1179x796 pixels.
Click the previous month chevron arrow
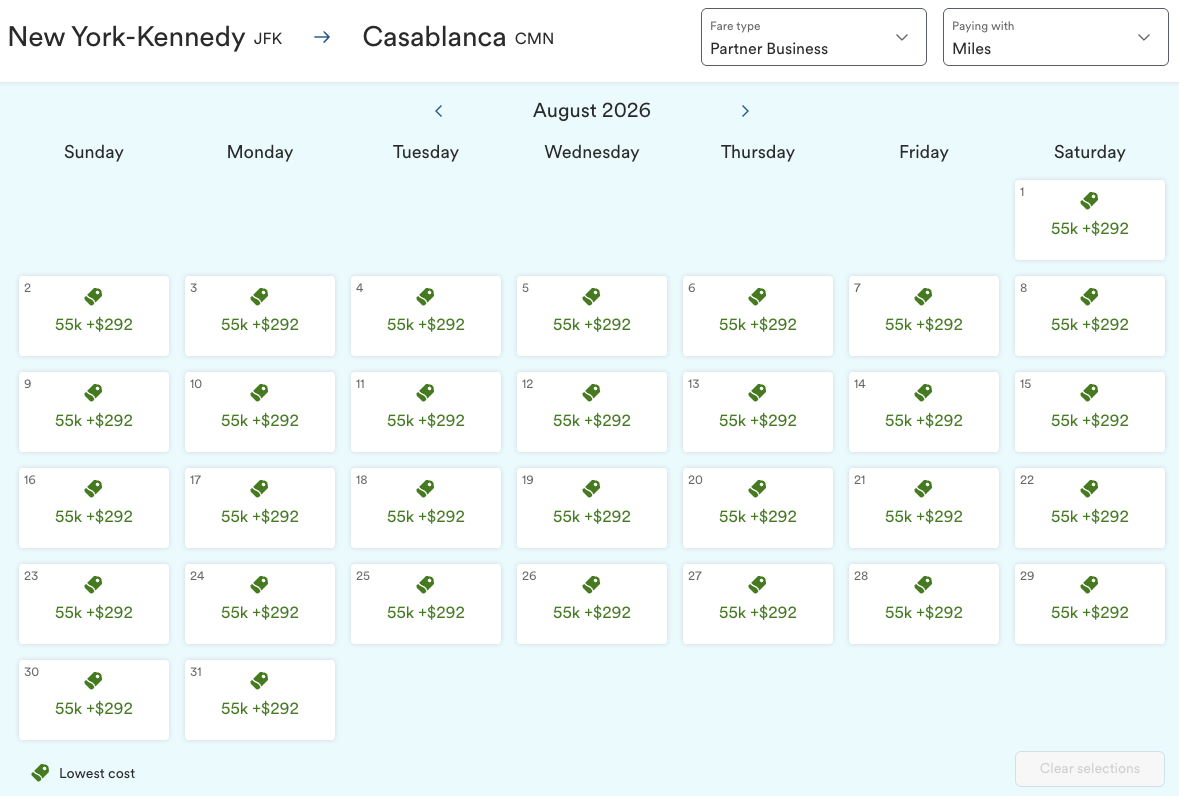pyautogui.click(x=438, y=111)
